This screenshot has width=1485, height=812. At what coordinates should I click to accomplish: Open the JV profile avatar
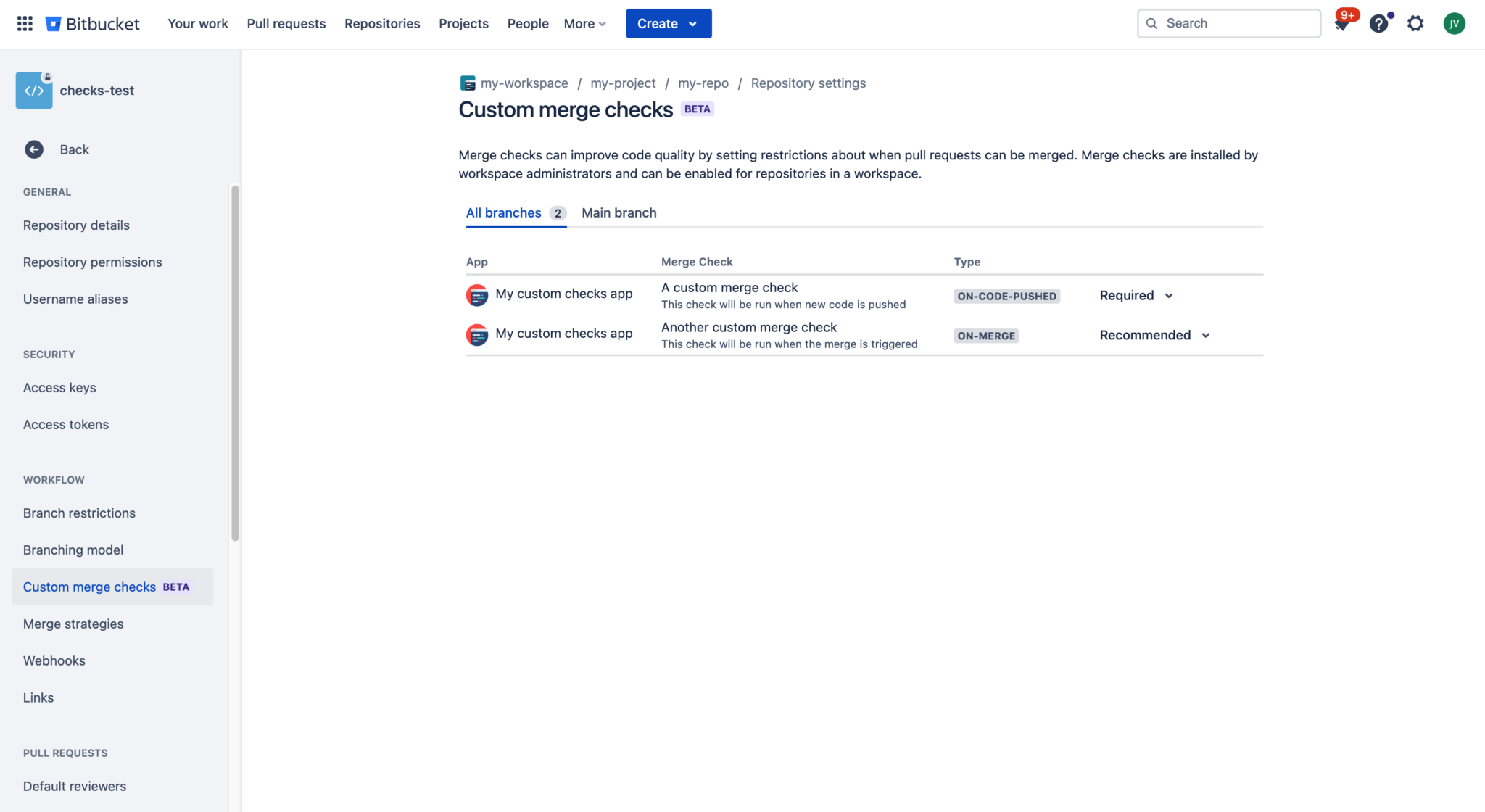click(1454, 23)
